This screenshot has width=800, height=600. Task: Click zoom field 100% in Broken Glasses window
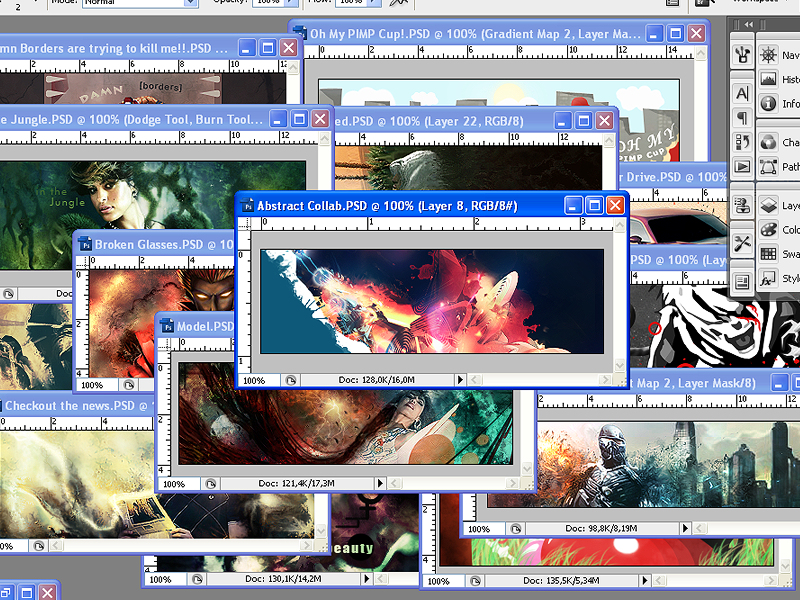[97, 385]
